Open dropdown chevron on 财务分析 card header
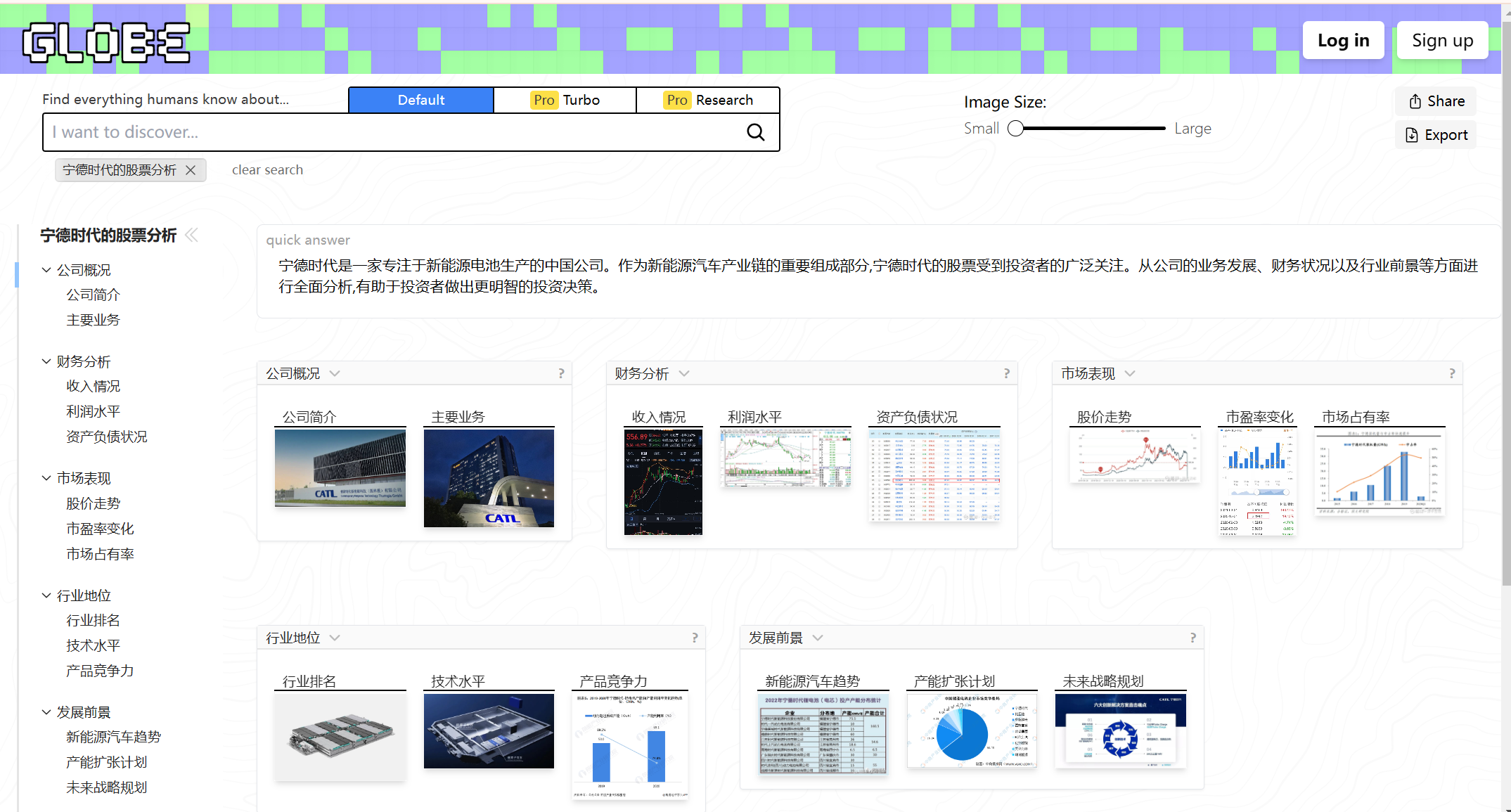 coord(683,373)
